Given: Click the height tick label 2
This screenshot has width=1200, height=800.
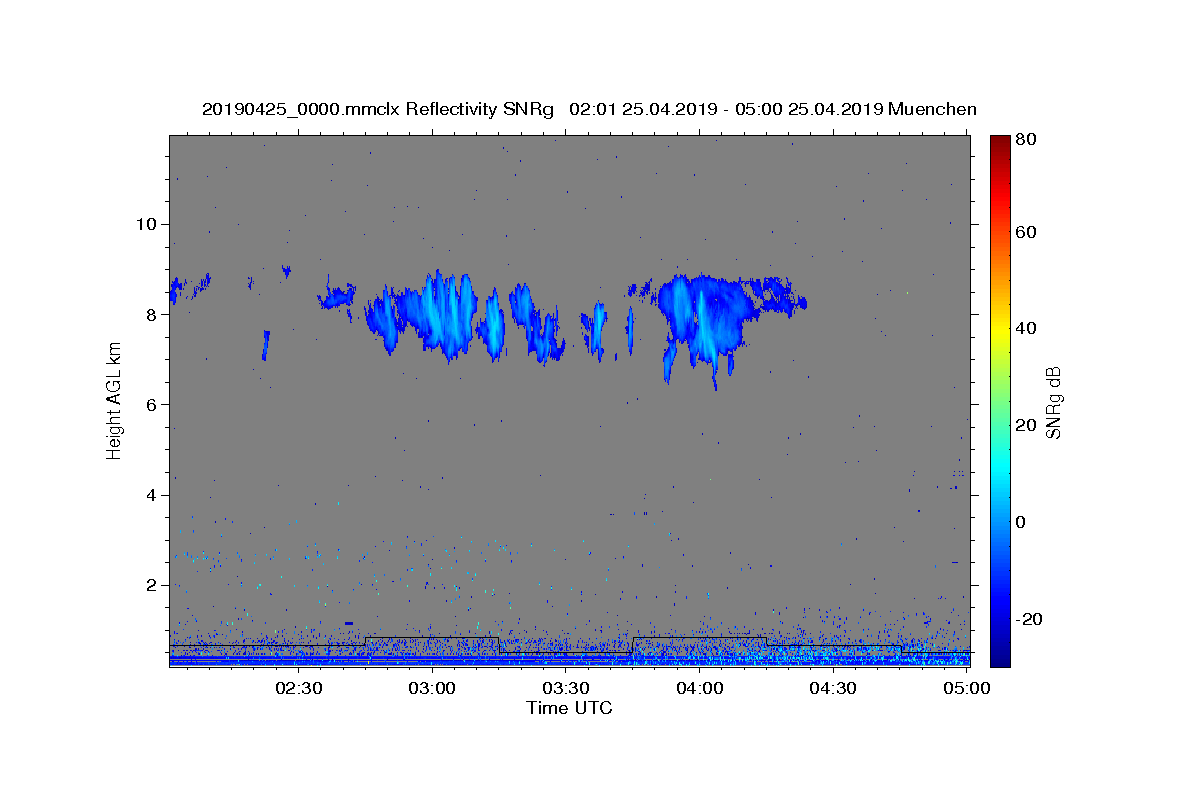Looking at the screenshot, I should (154, 585).
